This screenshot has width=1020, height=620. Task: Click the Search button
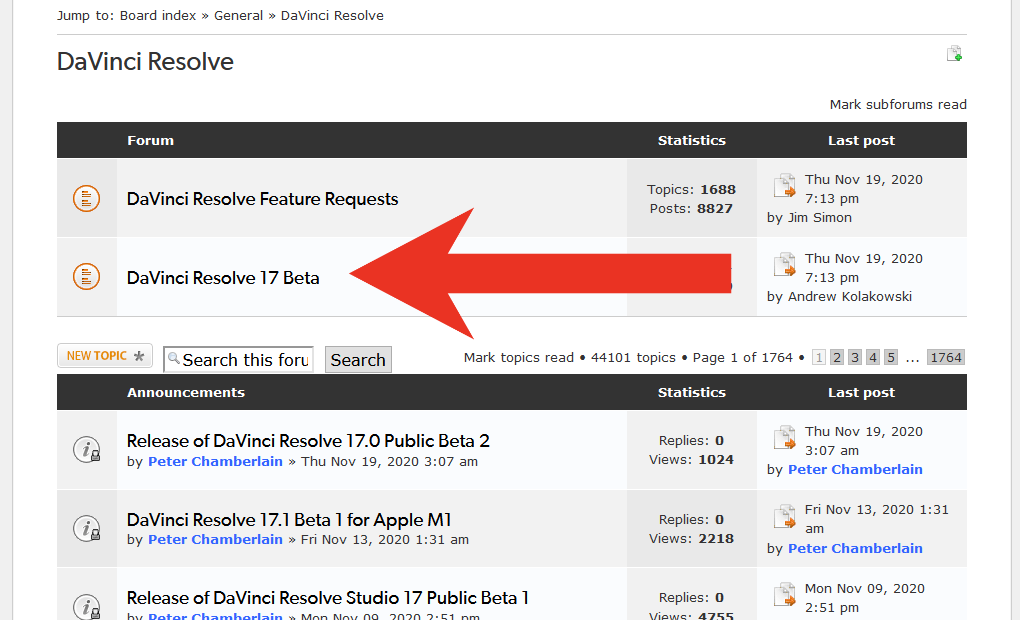tap(358, 360)
